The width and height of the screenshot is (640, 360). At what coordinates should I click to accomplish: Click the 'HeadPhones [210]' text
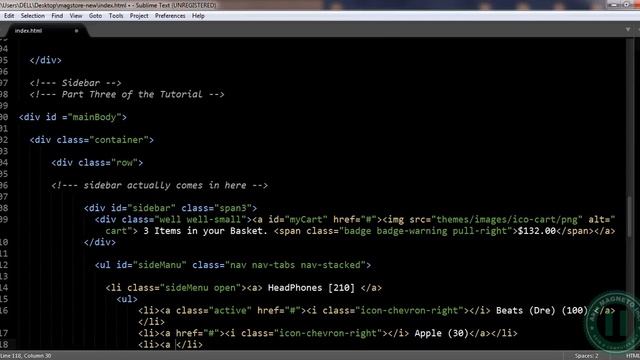pyautogui.click(x=311, y=288)
